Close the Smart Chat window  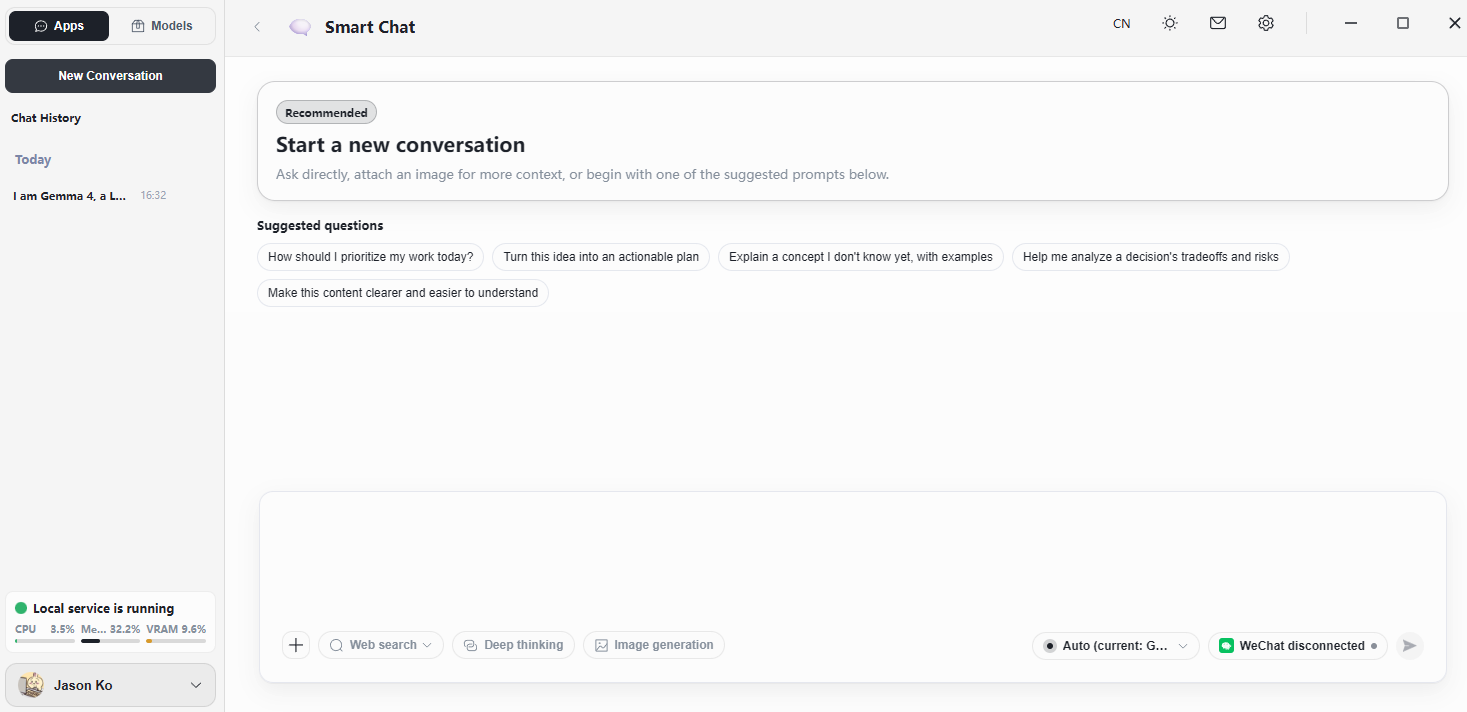click(x=1455, y=23)
